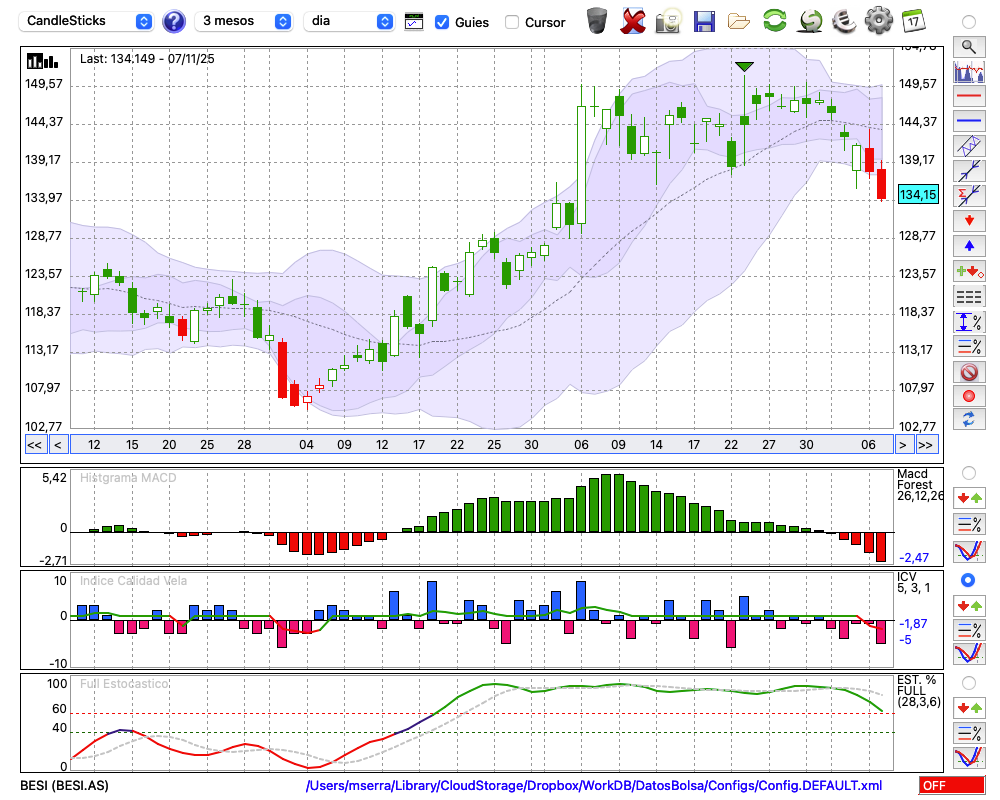Open the settings gear icon
Image resolution: width=1000 pixels, height=800 pixels.
(878, 20)
